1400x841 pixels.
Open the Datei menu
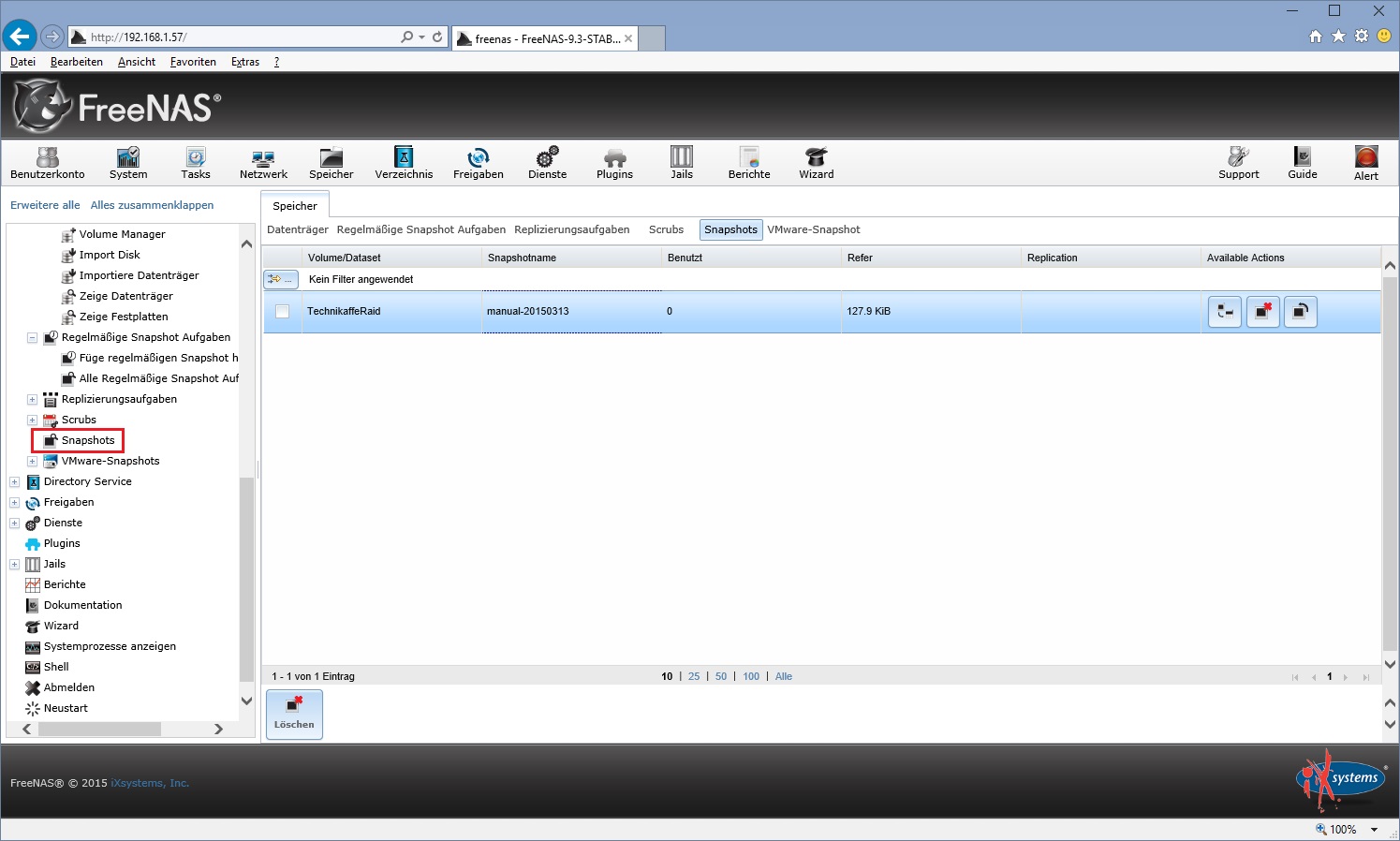[22, 62]
